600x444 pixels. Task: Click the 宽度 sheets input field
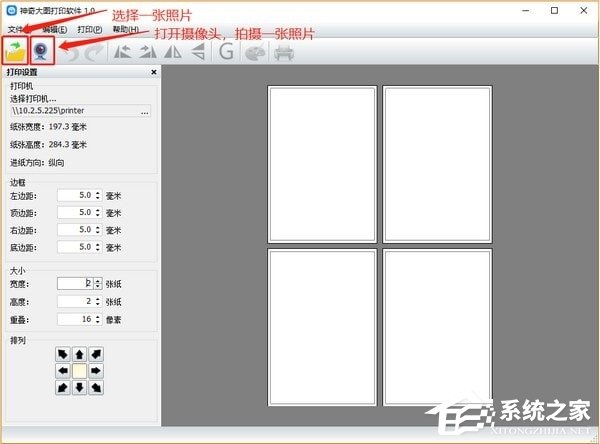click(75, 283)
